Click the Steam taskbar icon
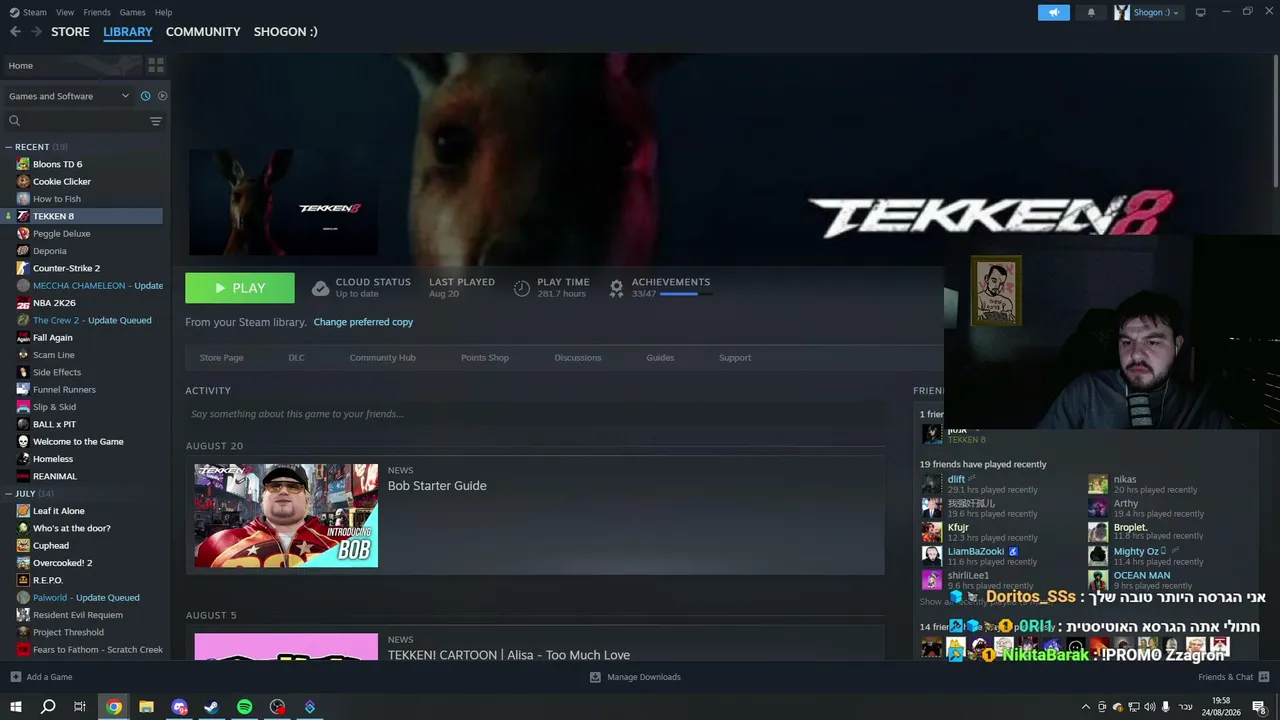 211,707
